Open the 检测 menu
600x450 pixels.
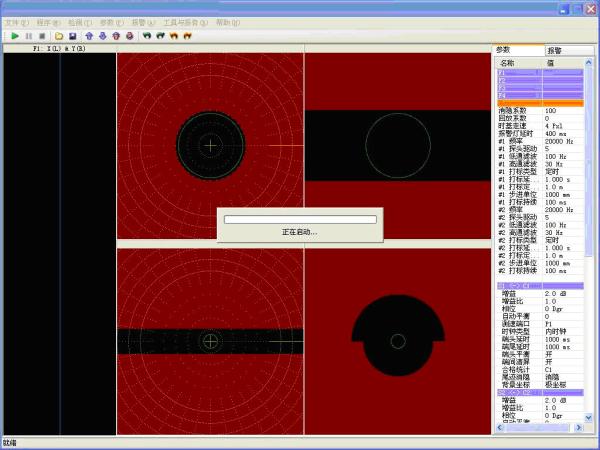[x=80, y=23]
